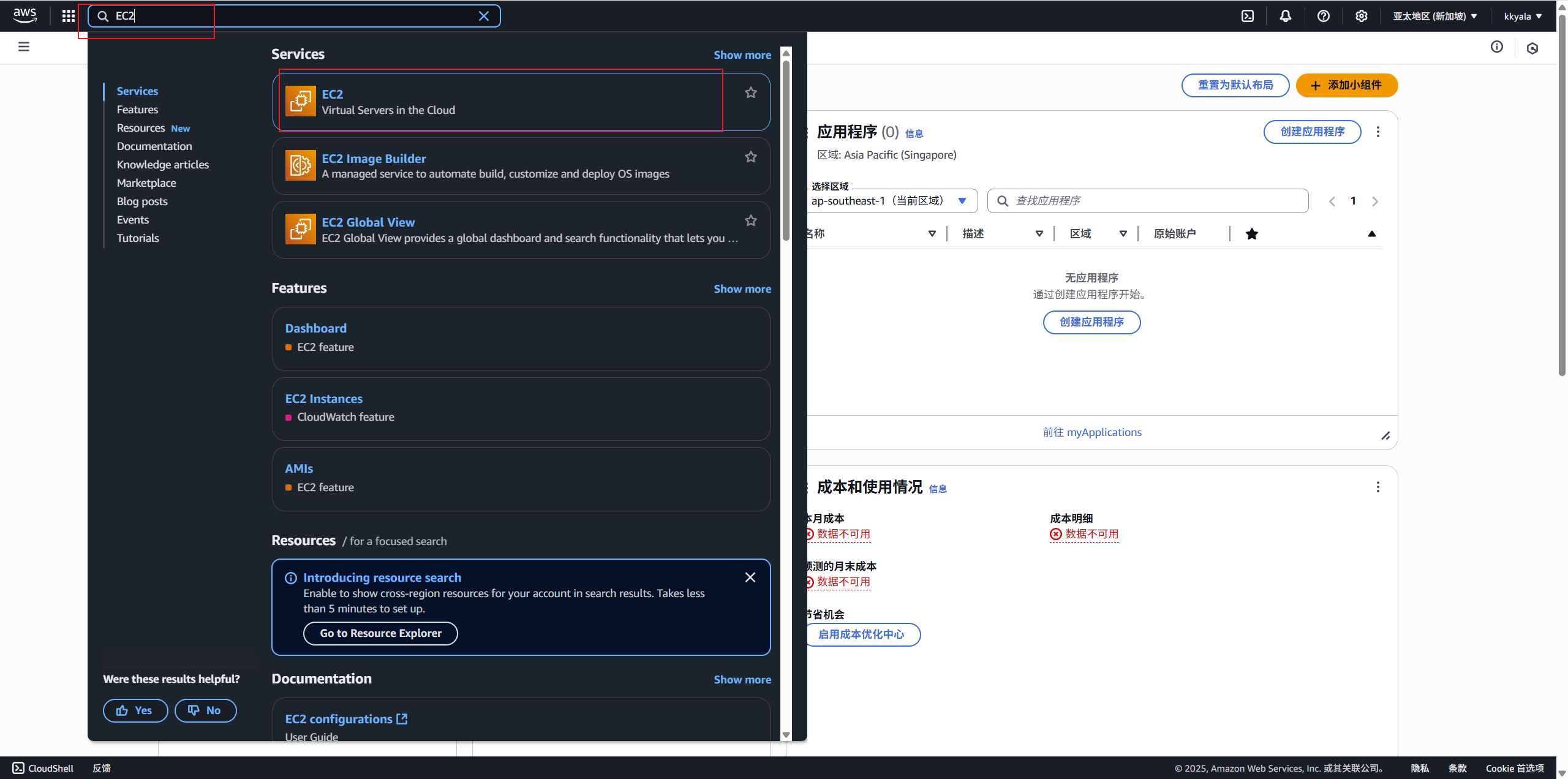Screen dimensions: 1568x779
Task: Open the kkyala account menu
Action: 1523,16
